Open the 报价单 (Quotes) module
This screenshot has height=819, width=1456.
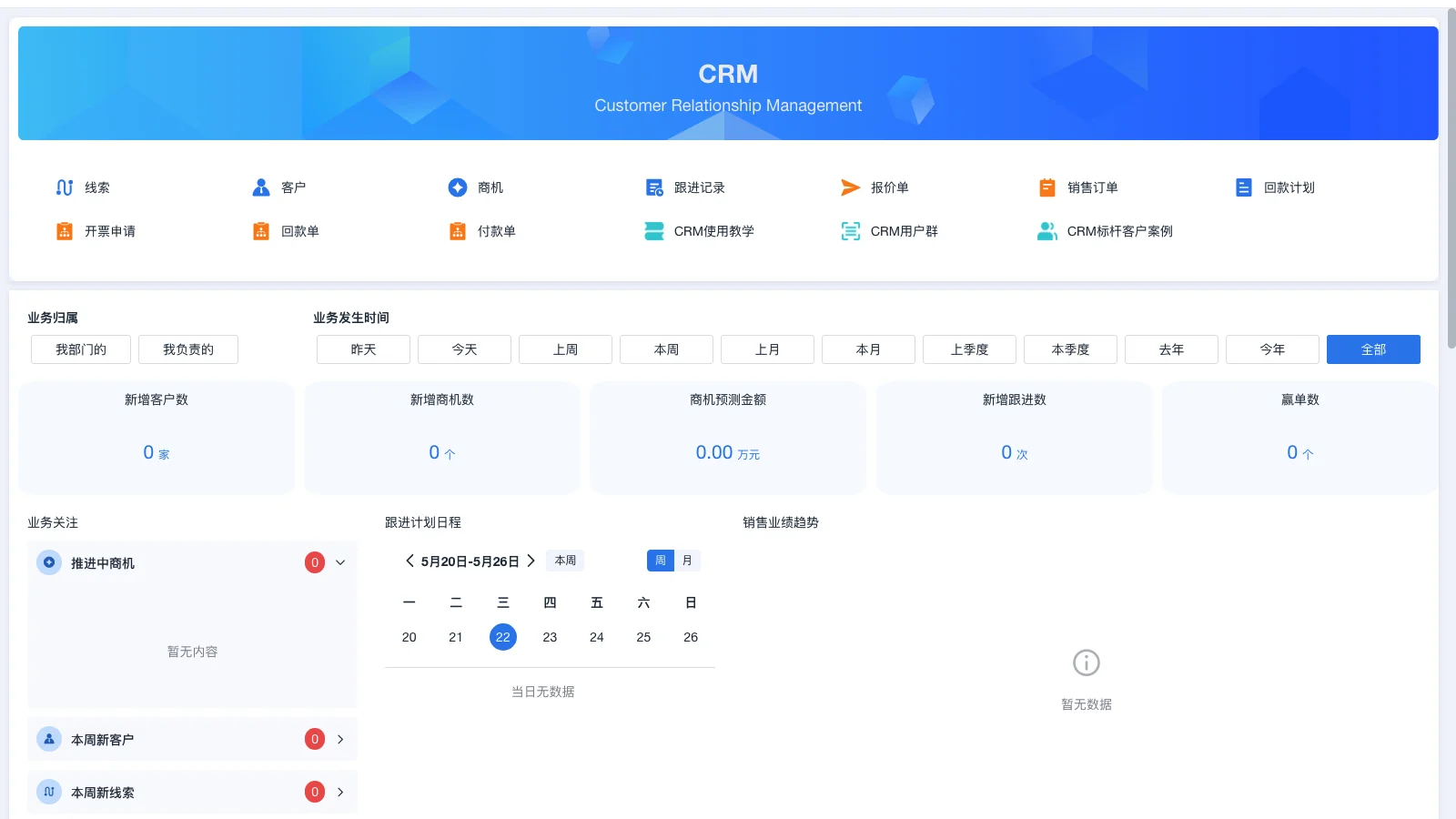point(888,187)
